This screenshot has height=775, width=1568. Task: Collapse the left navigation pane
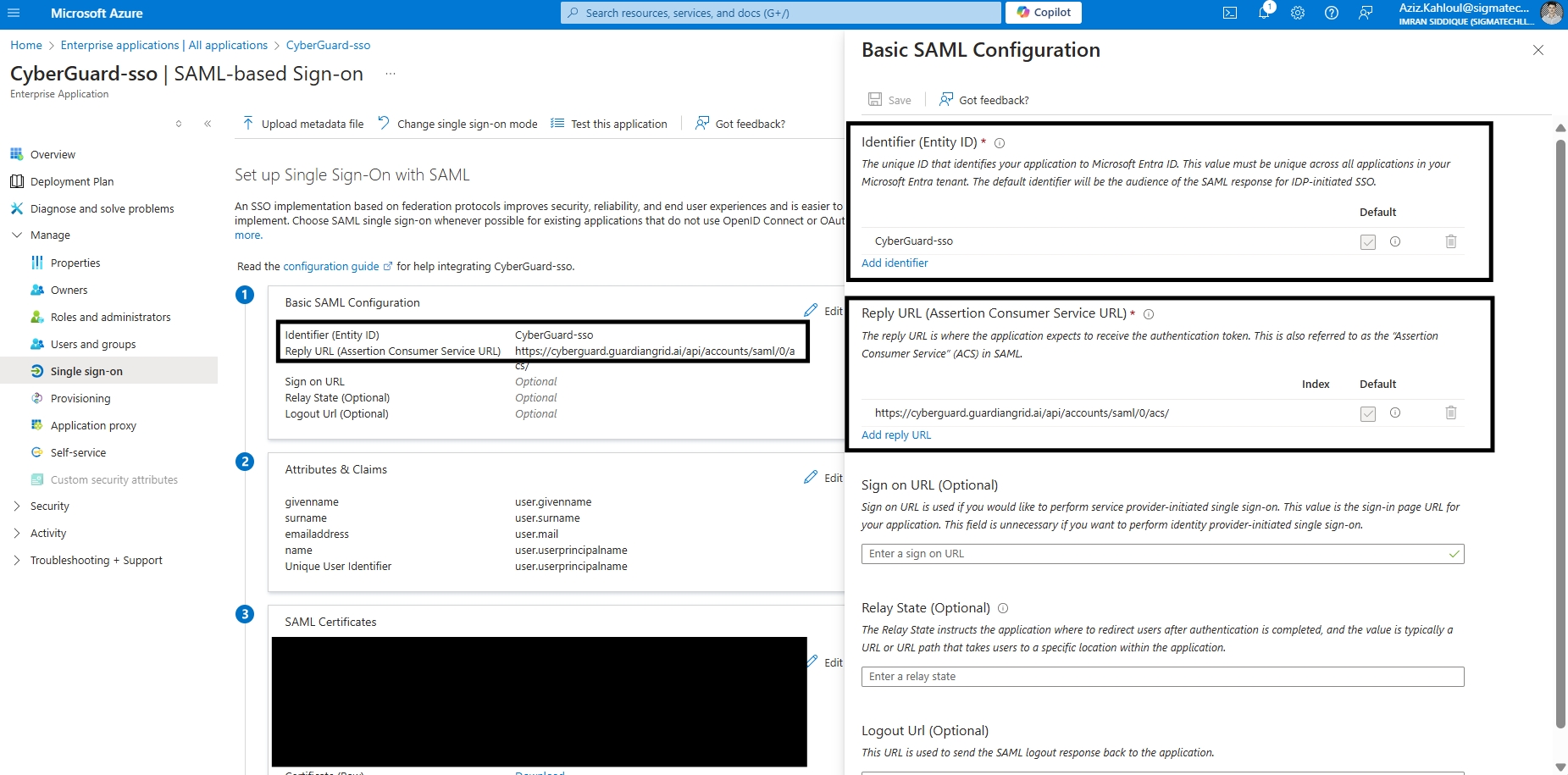[x=208, y=124]
